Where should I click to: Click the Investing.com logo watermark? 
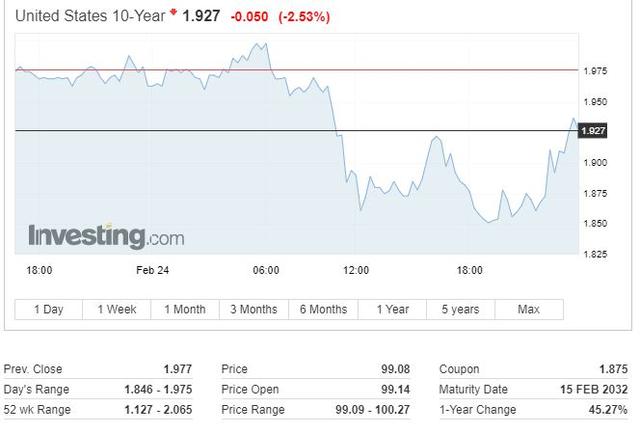click(x=106, y=237)
